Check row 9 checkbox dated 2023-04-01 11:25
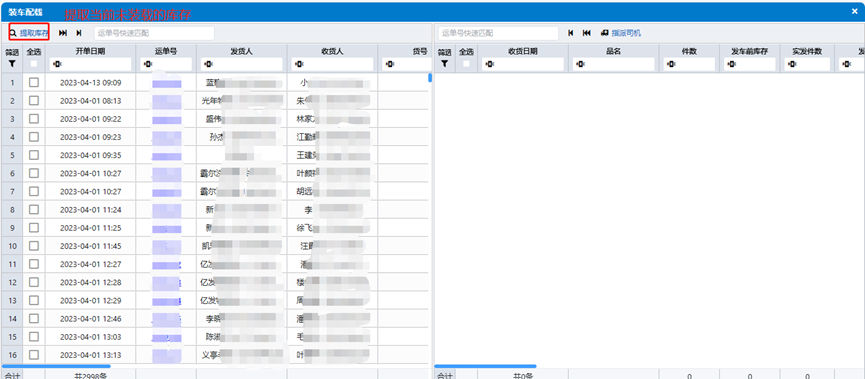This screenshot has height=379, width=865. pyautogui.click(x=34, y=227)
